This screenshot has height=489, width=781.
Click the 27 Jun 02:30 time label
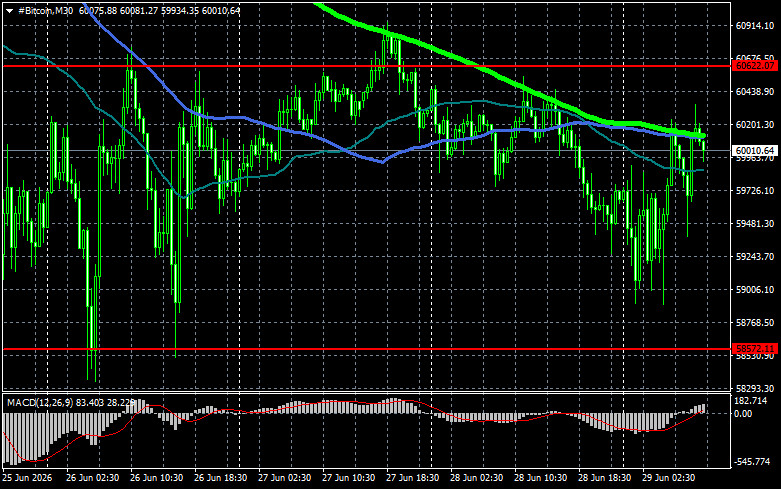(284, 478)
